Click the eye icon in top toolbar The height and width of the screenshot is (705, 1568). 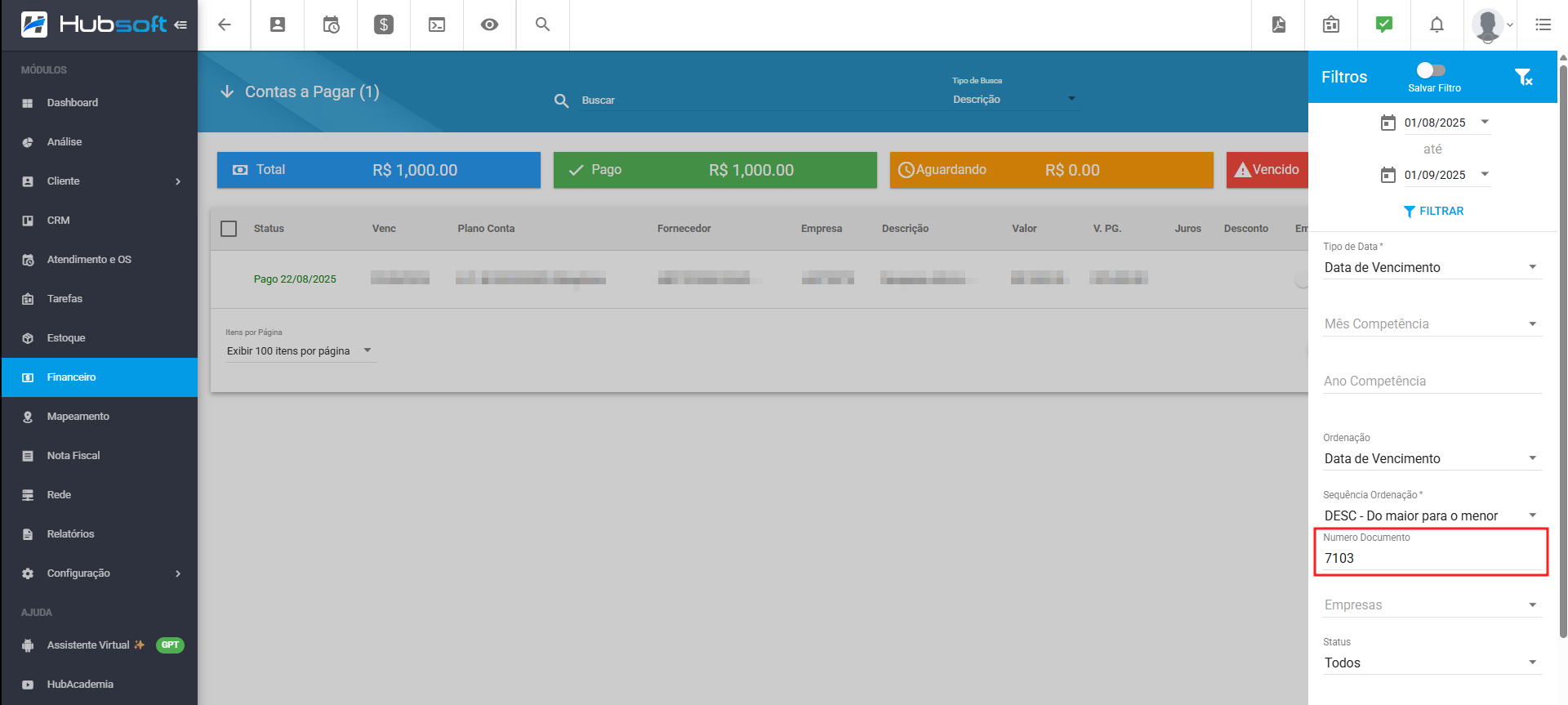(489, 25)
